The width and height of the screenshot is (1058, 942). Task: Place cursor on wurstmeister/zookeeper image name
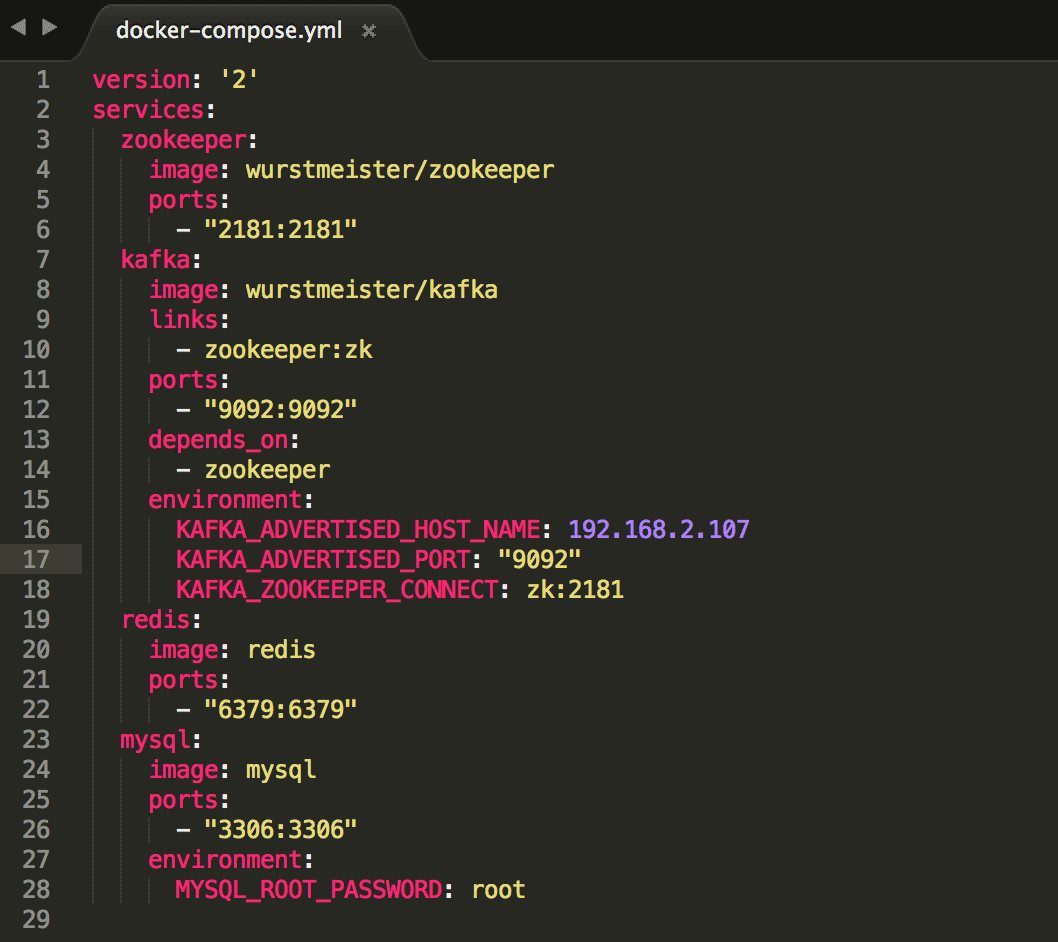[399, 170]
